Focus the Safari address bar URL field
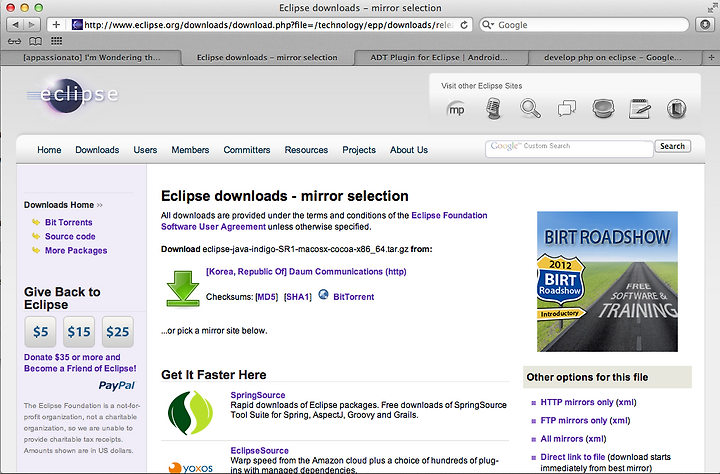Screen dimensions: 720x474 [x=269, y=25]
